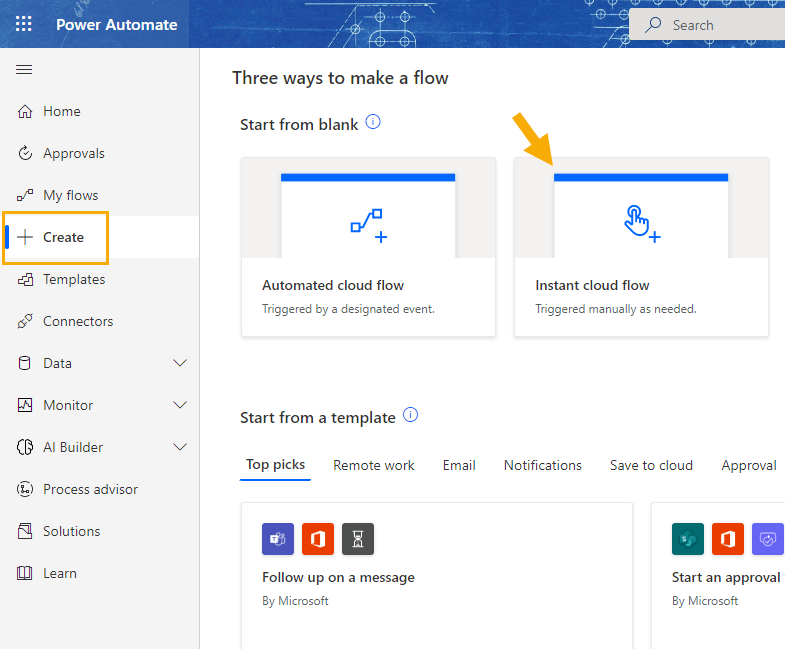The height and width of the screenshot is (649, 785).
Task: Expand the AI Builder section chevron
Action: pyautogui.click(x=180, y=447)
